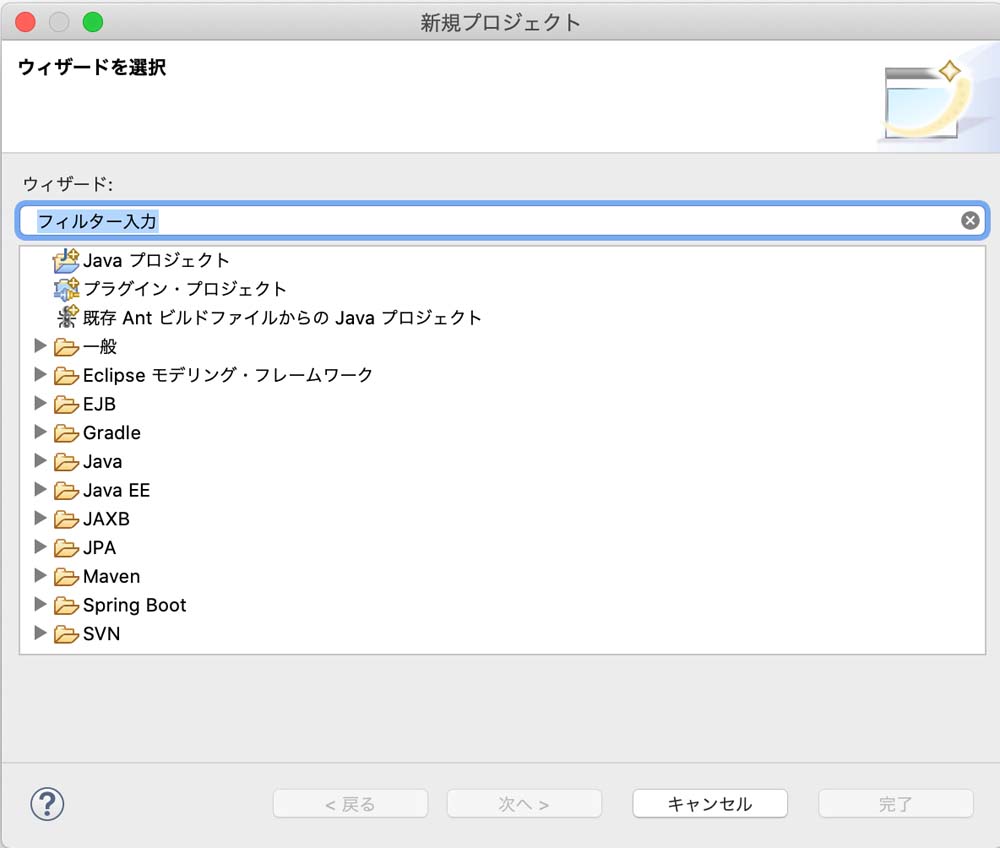This screenshot has height=848, width=1000.
Task: Click the プラグイン・プロジェクト wizard icon
Action: point(66,289)
